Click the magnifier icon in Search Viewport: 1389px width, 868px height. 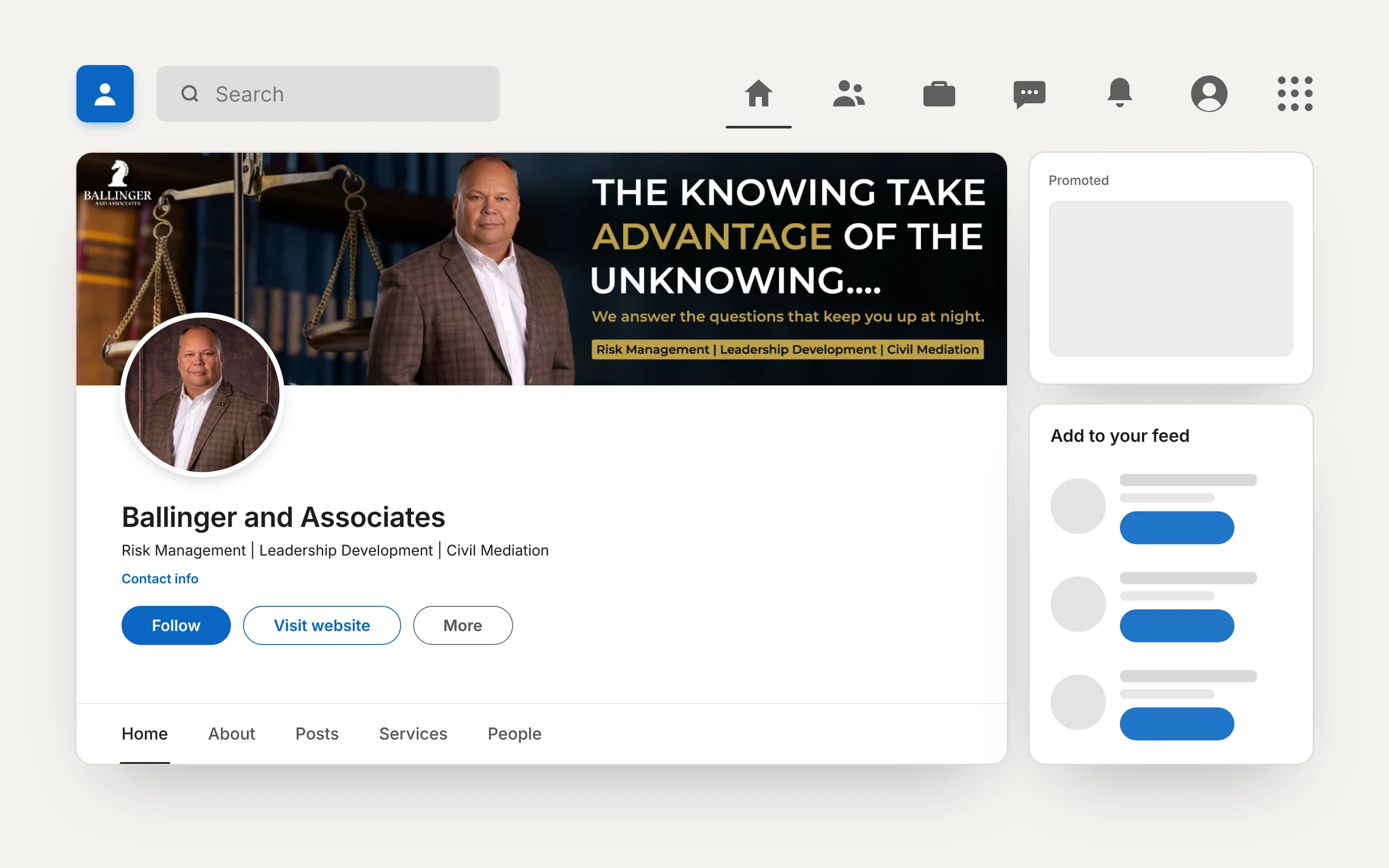[190, 94]
